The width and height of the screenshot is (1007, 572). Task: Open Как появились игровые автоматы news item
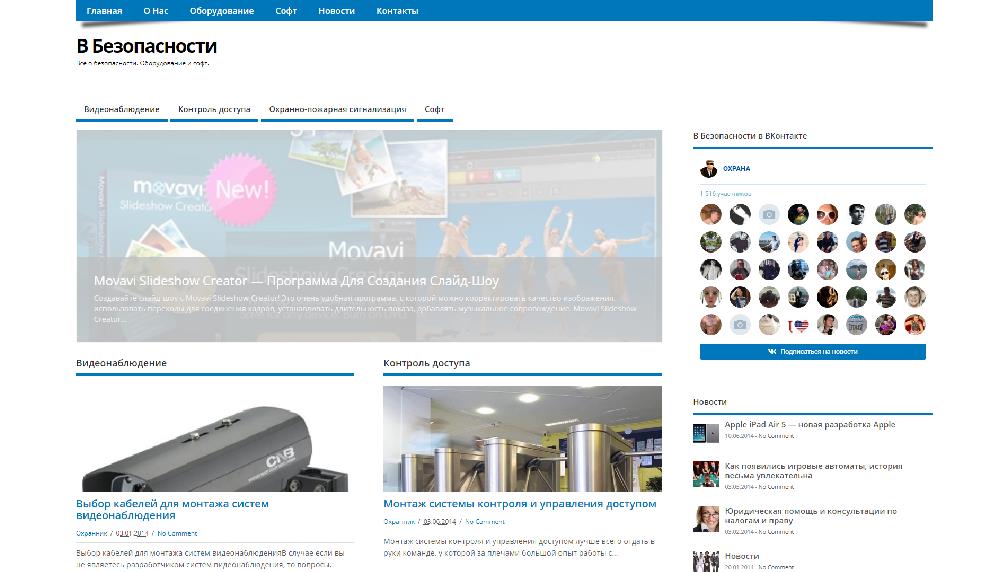(814, 471)
